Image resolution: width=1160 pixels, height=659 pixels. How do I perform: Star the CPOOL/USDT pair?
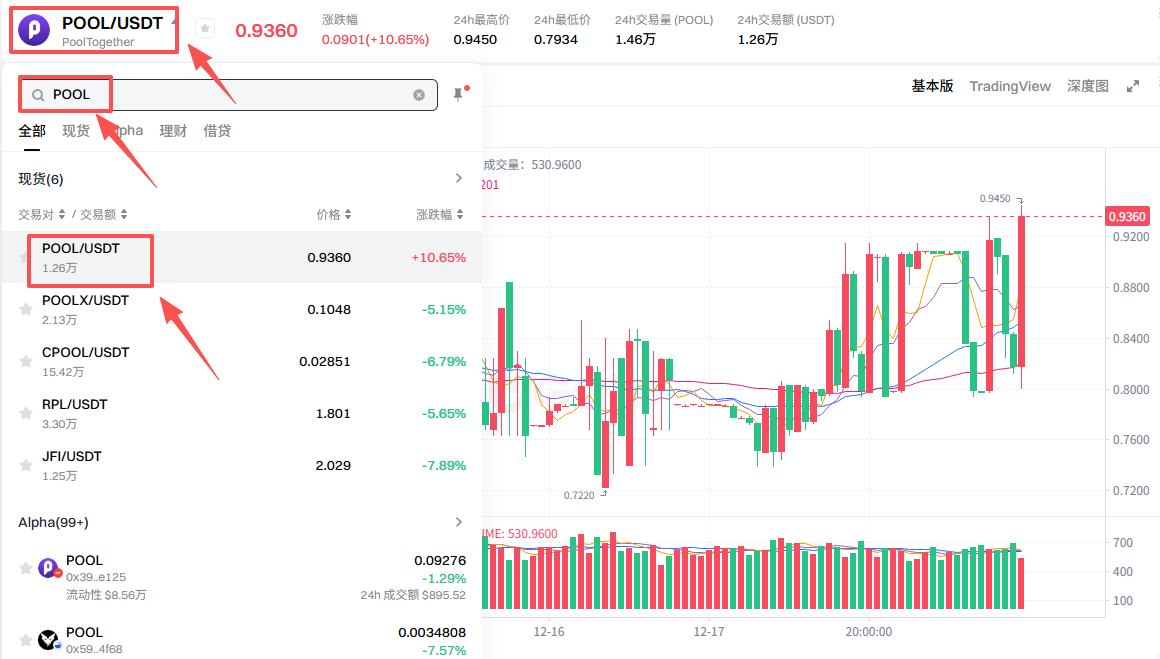25,361
